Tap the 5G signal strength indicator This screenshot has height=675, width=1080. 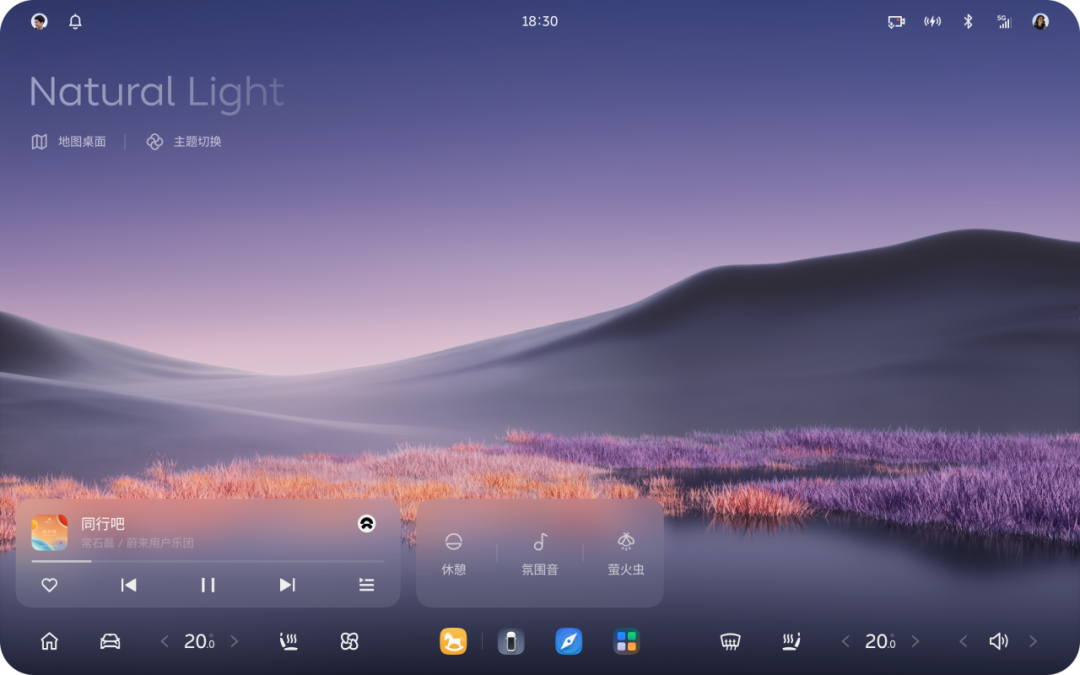click(1004, 21)
